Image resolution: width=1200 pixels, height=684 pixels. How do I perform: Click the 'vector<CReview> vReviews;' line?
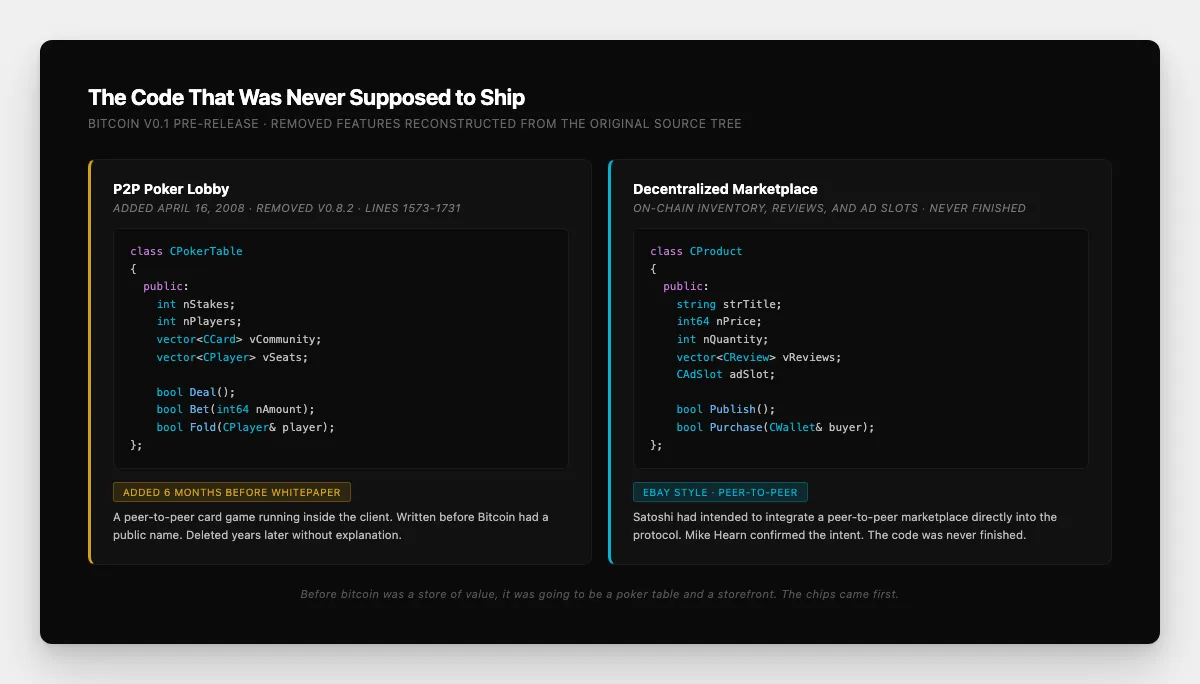tap(759, 357)
